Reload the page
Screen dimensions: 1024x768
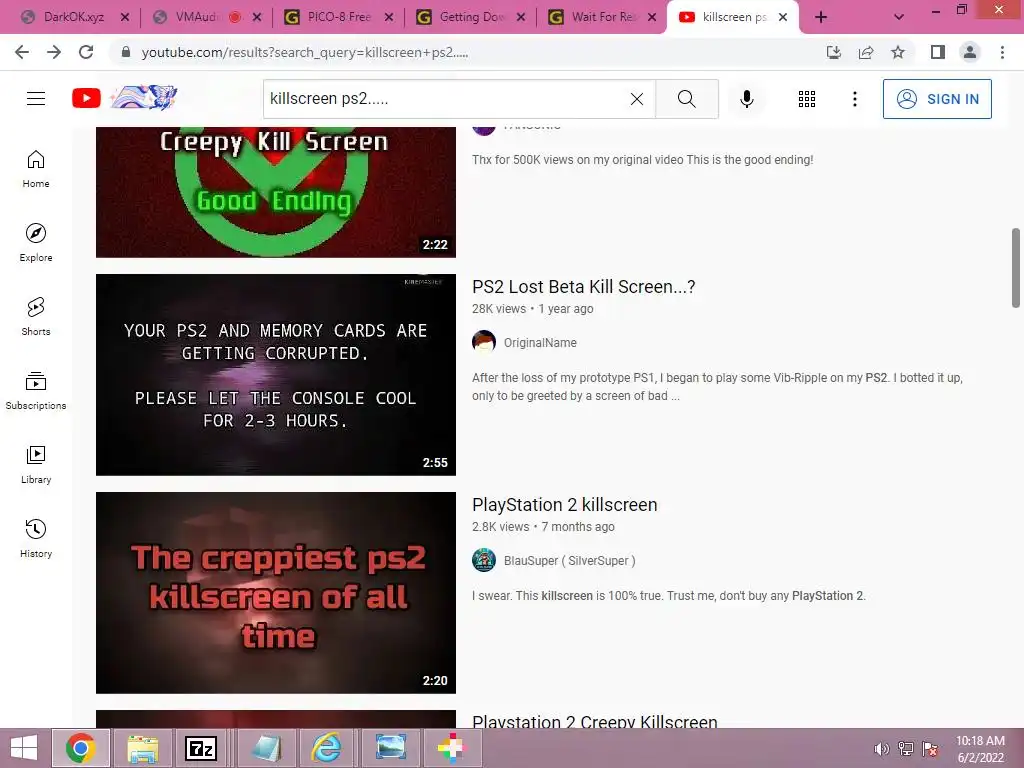(86, 52)
